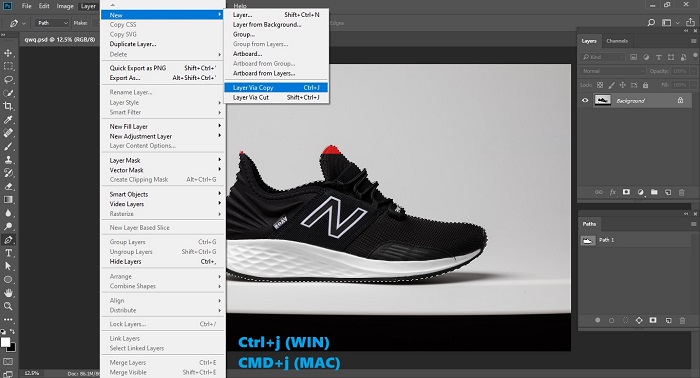Click delete current path trash icon
Image resolution: width=700 pixels, height=378 pixels.
[682, 320]
